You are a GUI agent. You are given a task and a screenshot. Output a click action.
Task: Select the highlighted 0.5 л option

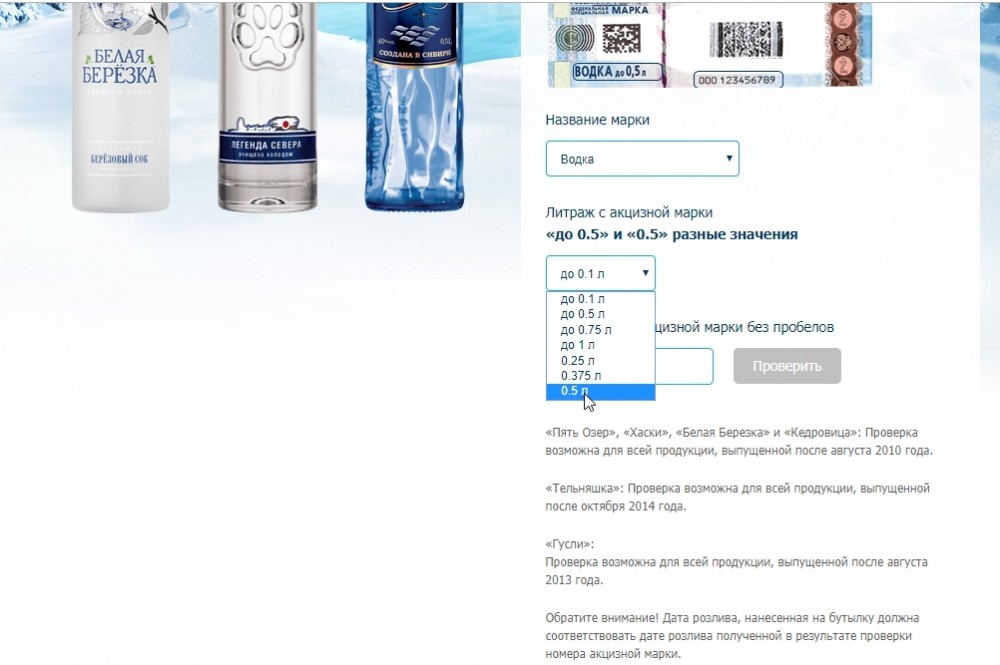[x=600, y=391]
